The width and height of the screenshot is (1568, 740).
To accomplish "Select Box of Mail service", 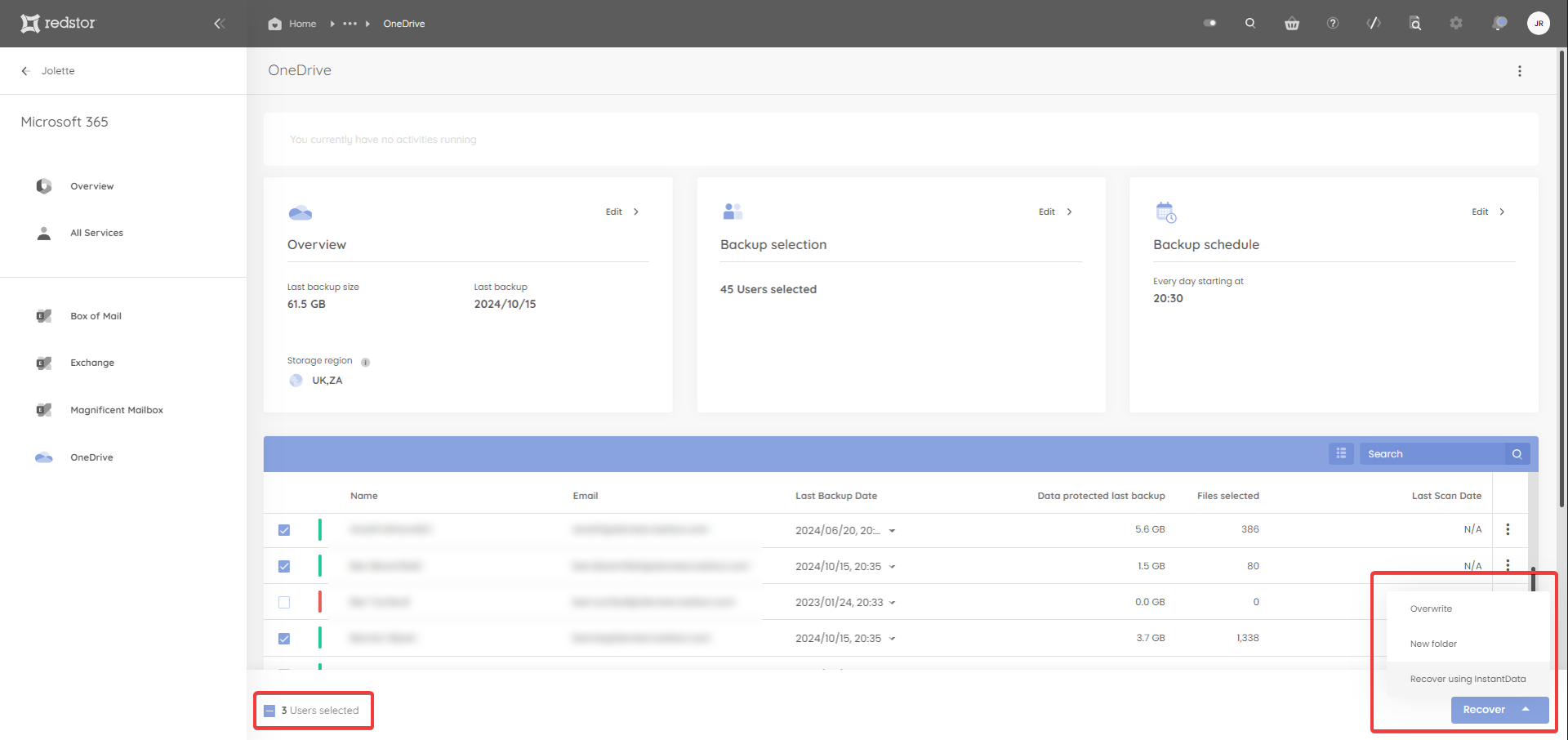I will [96, 316].
